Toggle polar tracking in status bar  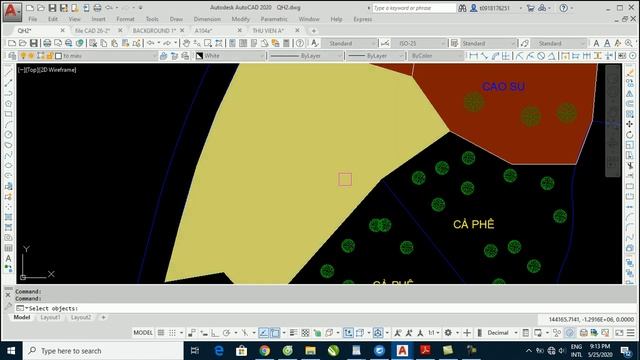point(227,333)
